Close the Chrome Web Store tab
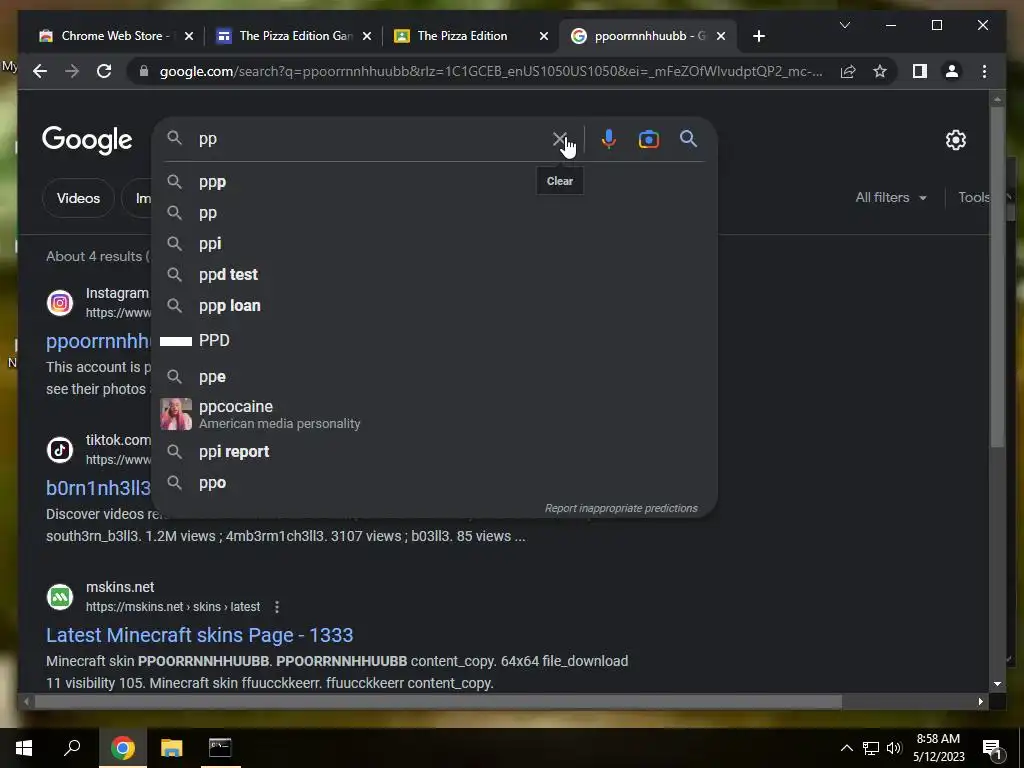 pyautogui.click(x=189, y=36)
